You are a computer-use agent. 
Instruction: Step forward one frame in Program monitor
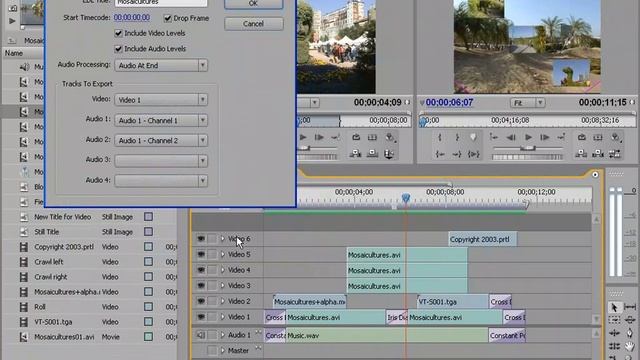(x=544, y=138)
